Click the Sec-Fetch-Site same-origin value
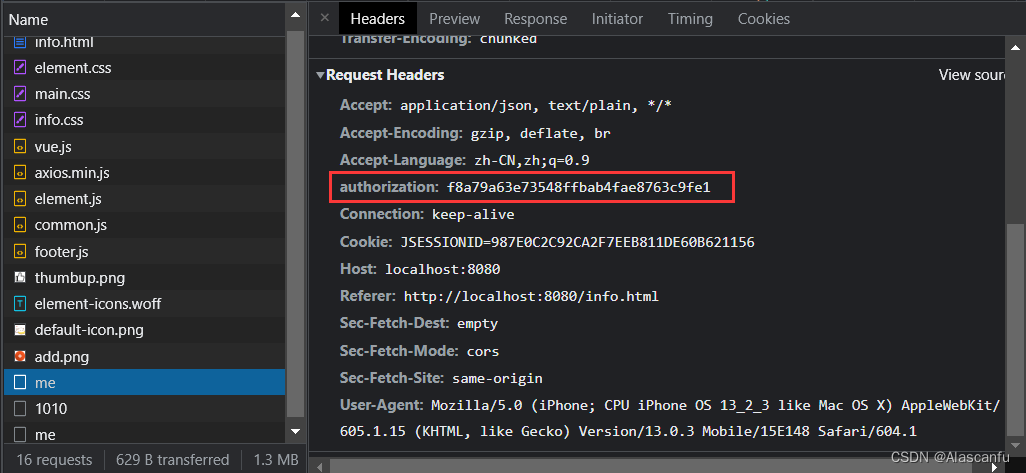1026x473 pixels. point(497,379)
